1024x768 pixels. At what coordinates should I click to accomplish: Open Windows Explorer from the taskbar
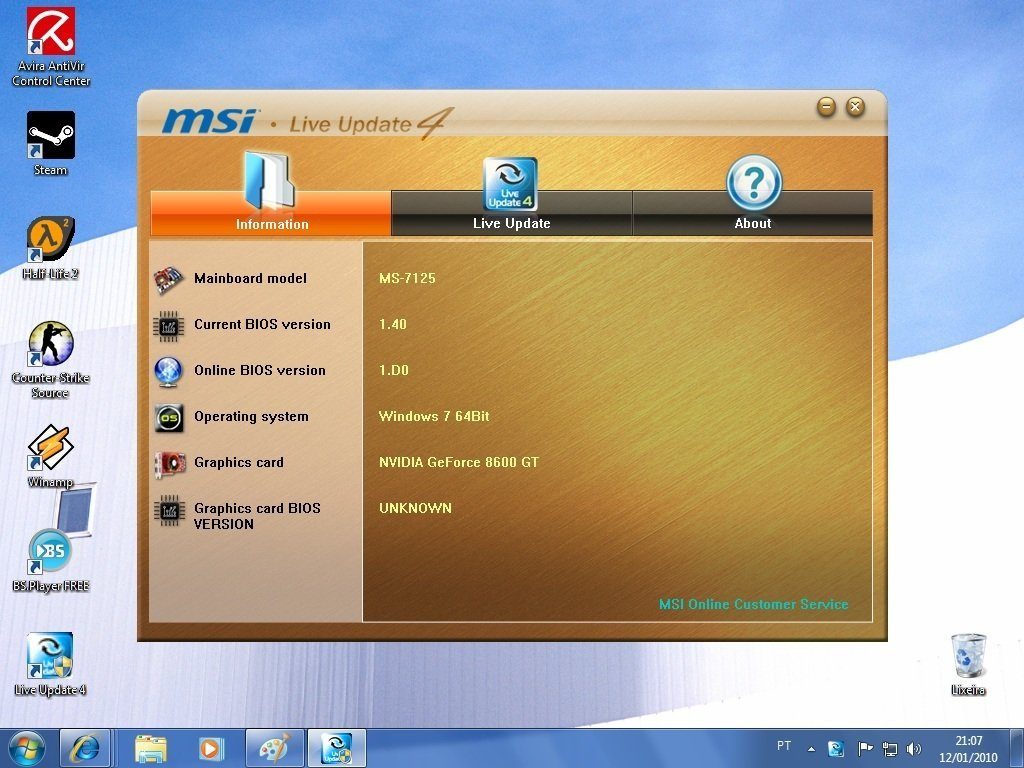[151, 748]
